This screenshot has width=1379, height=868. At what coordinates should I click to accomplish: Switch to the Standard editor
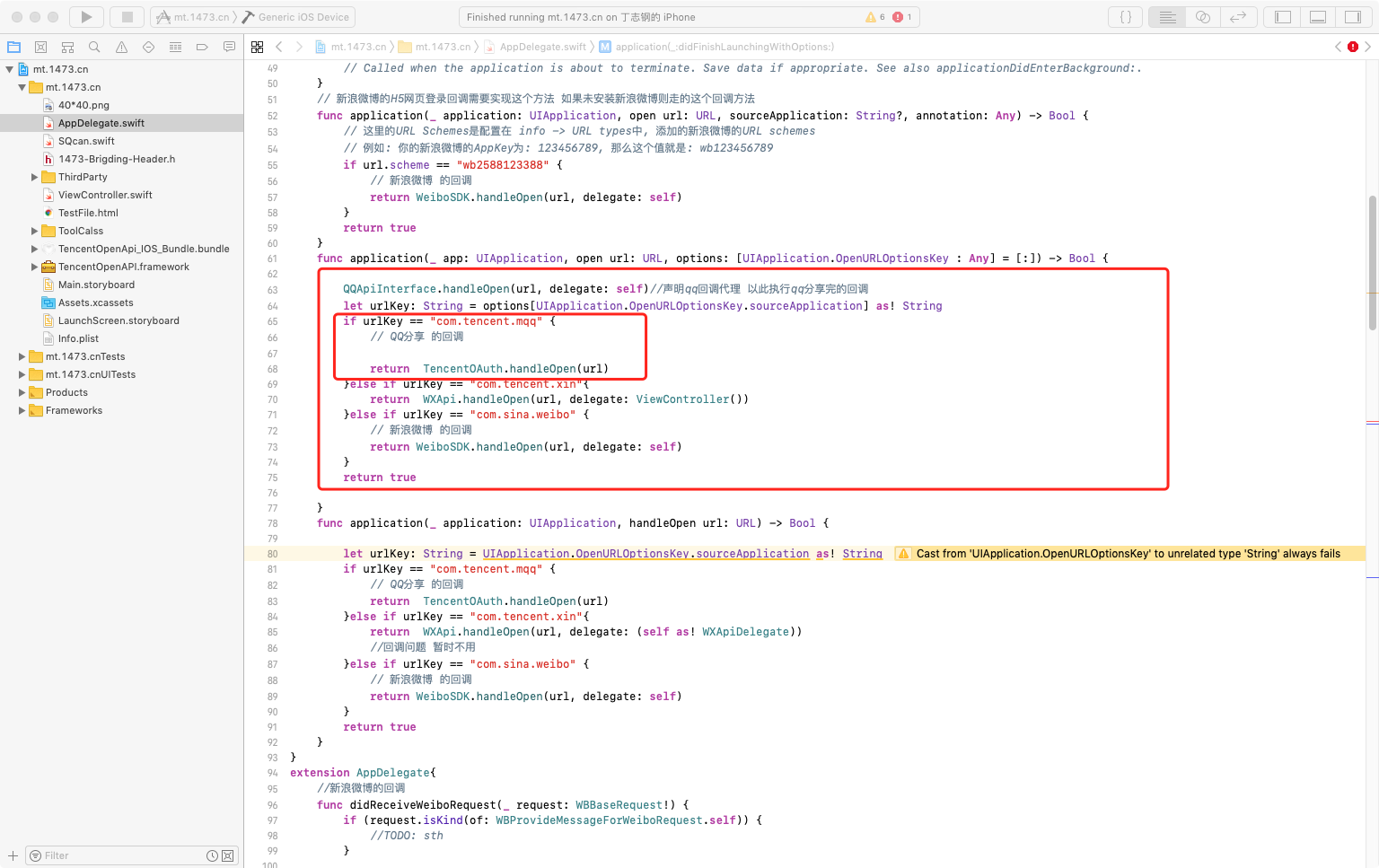[x=1167, y=17]
